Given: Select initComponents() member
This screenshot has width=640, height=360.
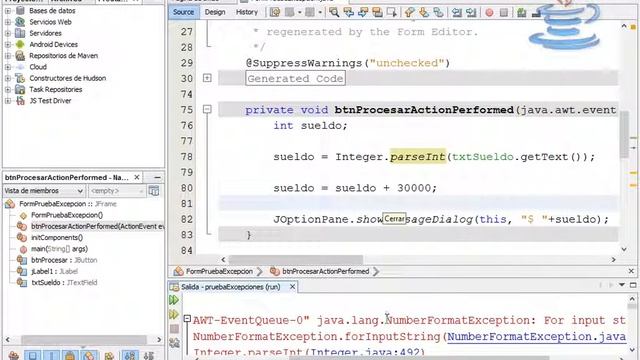Looking at the screenshot, I should point(57,238).
